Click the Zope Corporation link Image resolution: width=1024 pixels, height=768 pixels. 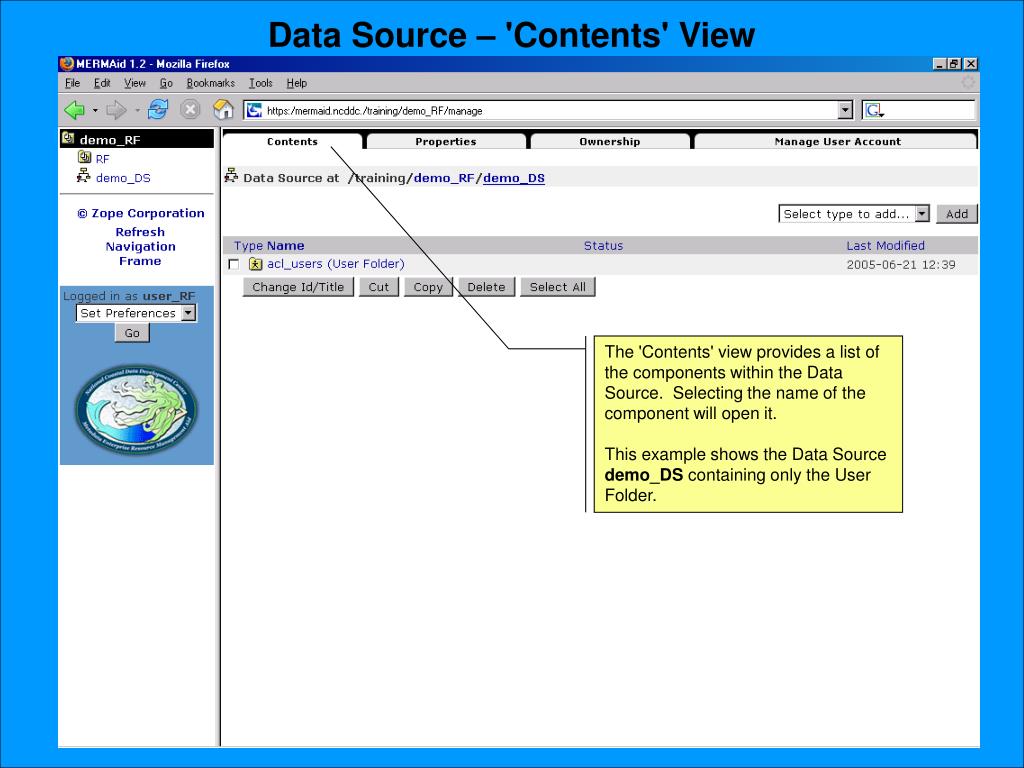pos(140,213)
